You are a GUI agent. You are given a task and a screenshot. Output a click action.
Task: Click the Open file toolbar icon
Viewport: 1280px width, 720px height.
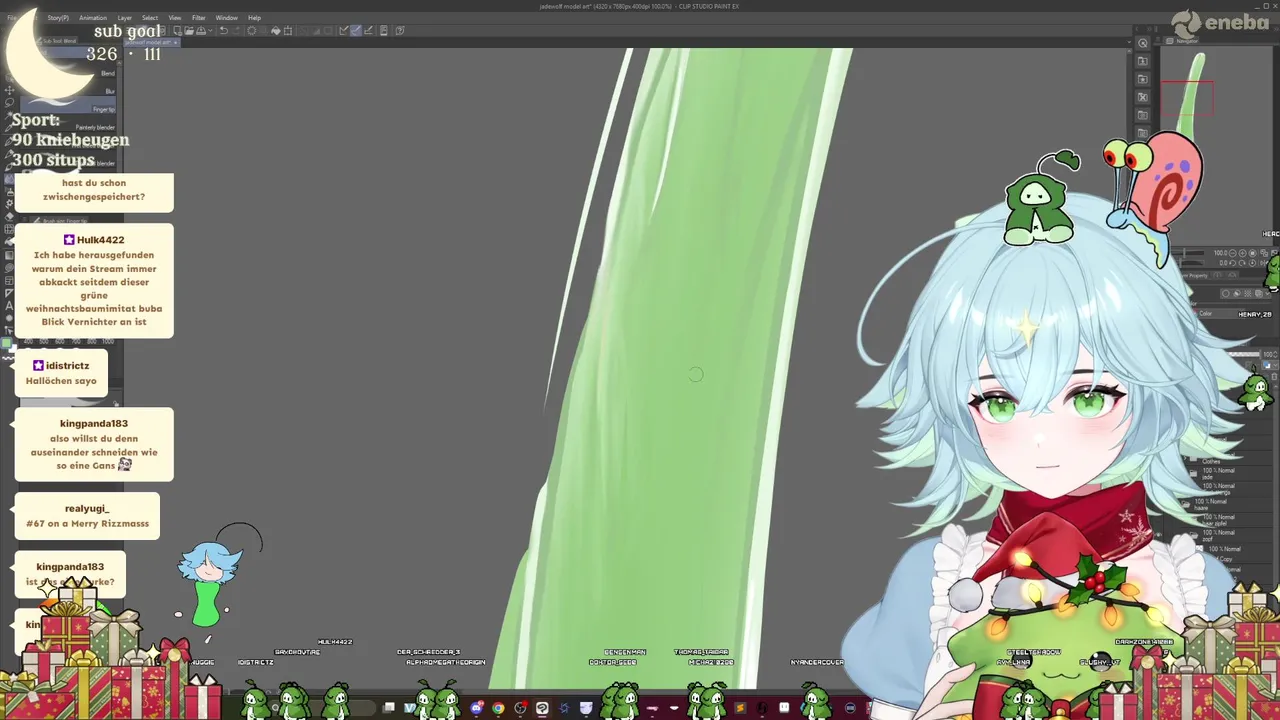[x=189, y=31]
